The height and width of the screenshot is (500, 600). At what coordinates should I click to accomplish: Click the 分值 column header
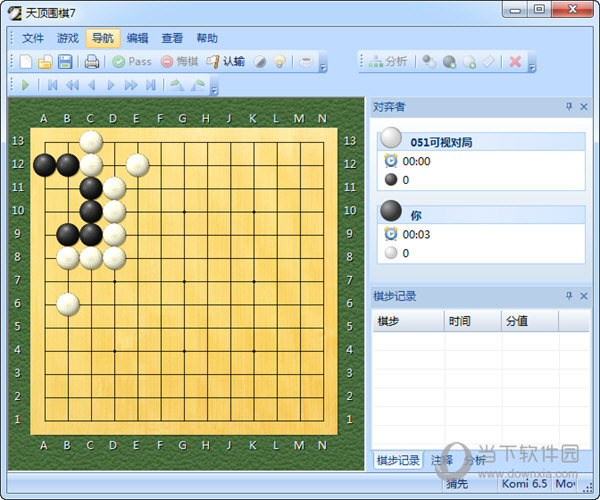click(530, 321)
